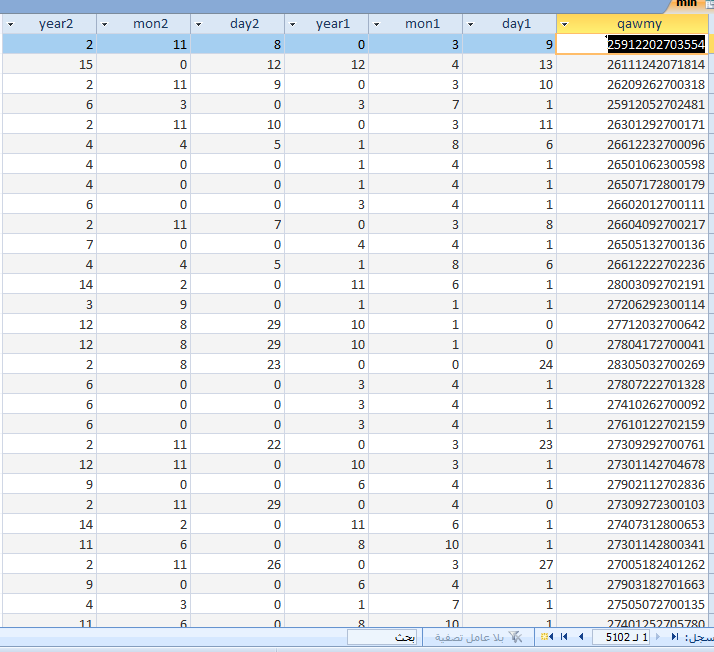Click day2 value 26 in row 27005182401262
This screenshot has width=714, height=652.
pos(238,565)
